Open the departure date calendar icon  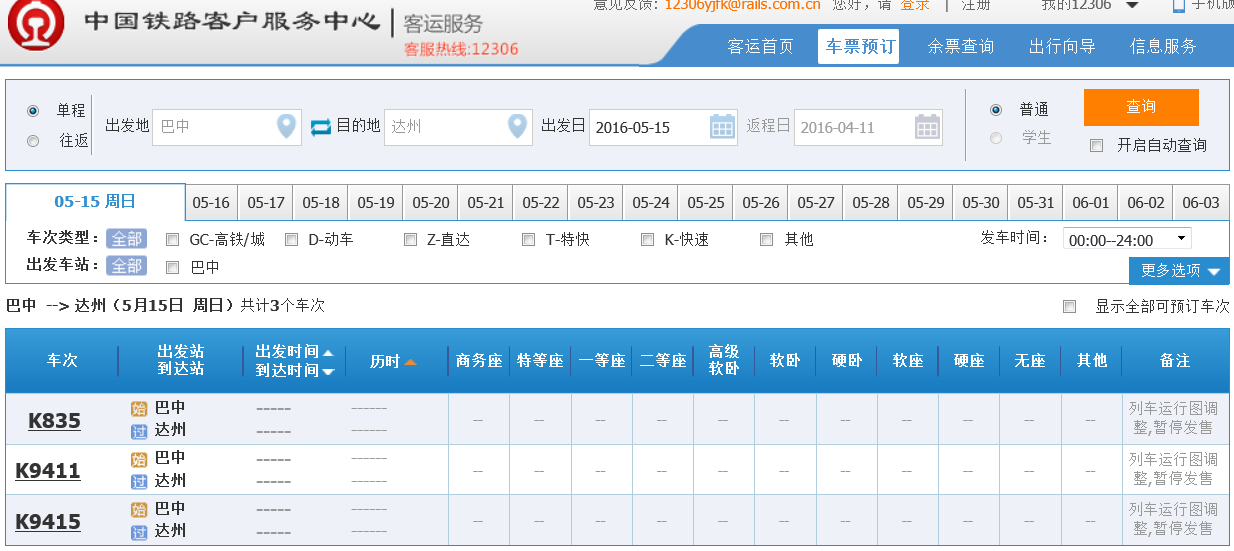(722, 127)
